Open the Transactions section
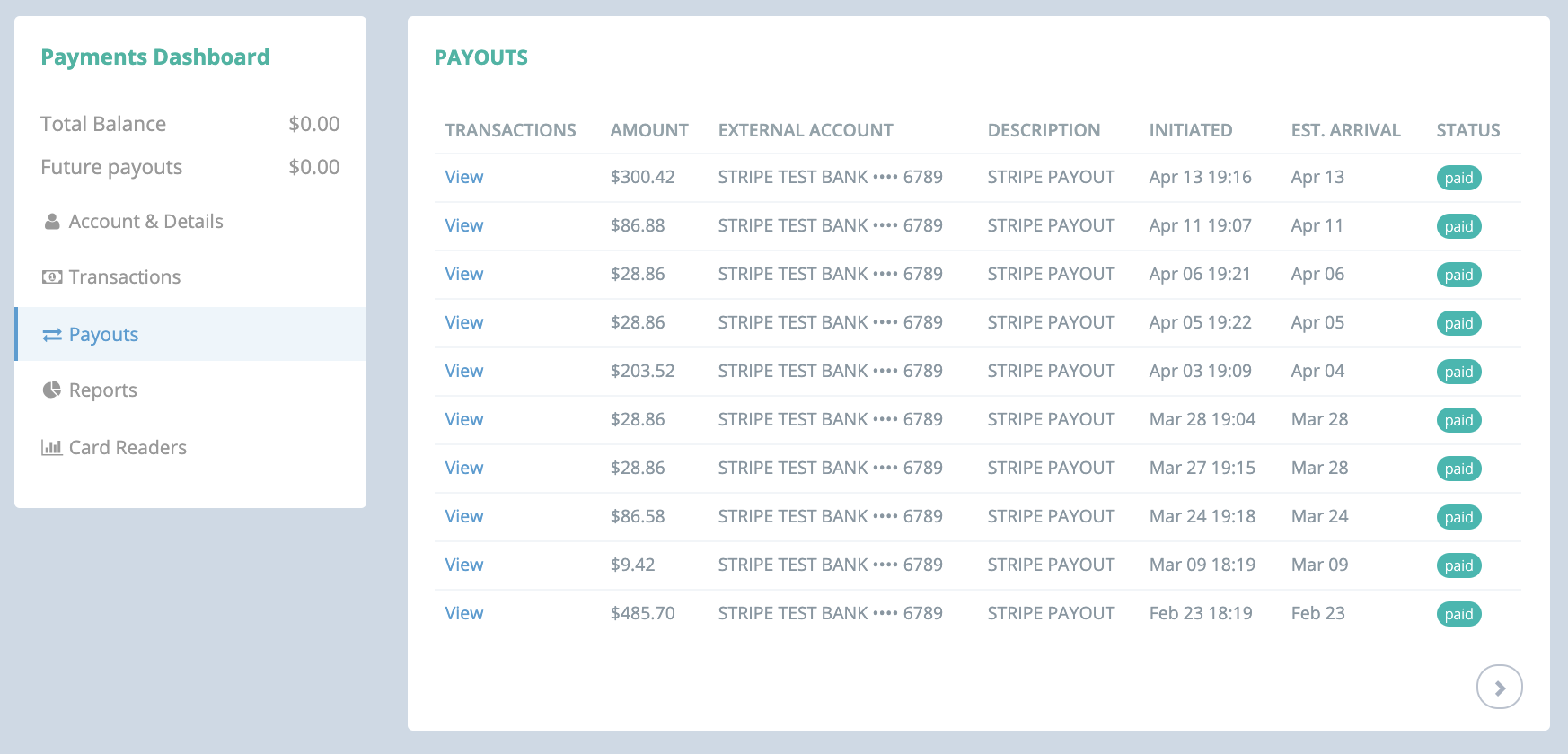 point(190,277)
